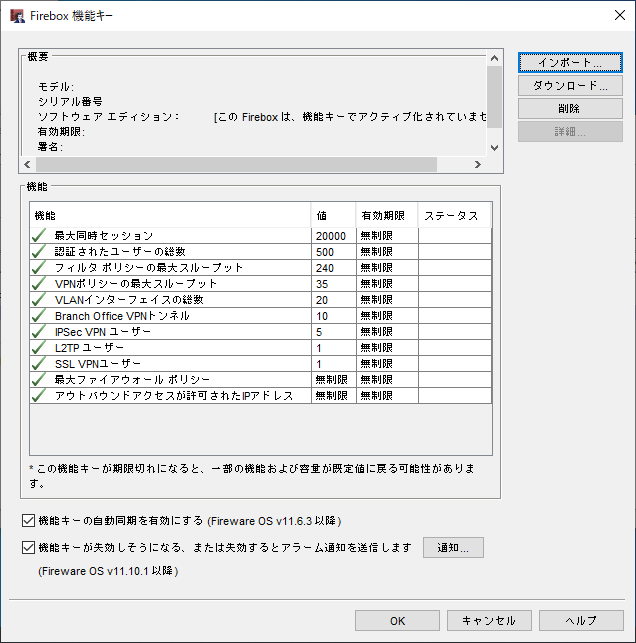The width and height of the screenshot is (636, 643).
Task: Click checkmark icon for SSL VPNユーザー
Action: tap(39, 364)
